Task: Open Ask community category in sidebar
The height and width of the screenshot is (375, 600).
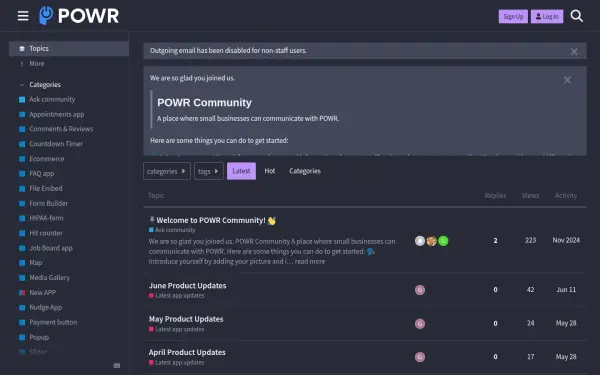Action: [x=52, y=99]
